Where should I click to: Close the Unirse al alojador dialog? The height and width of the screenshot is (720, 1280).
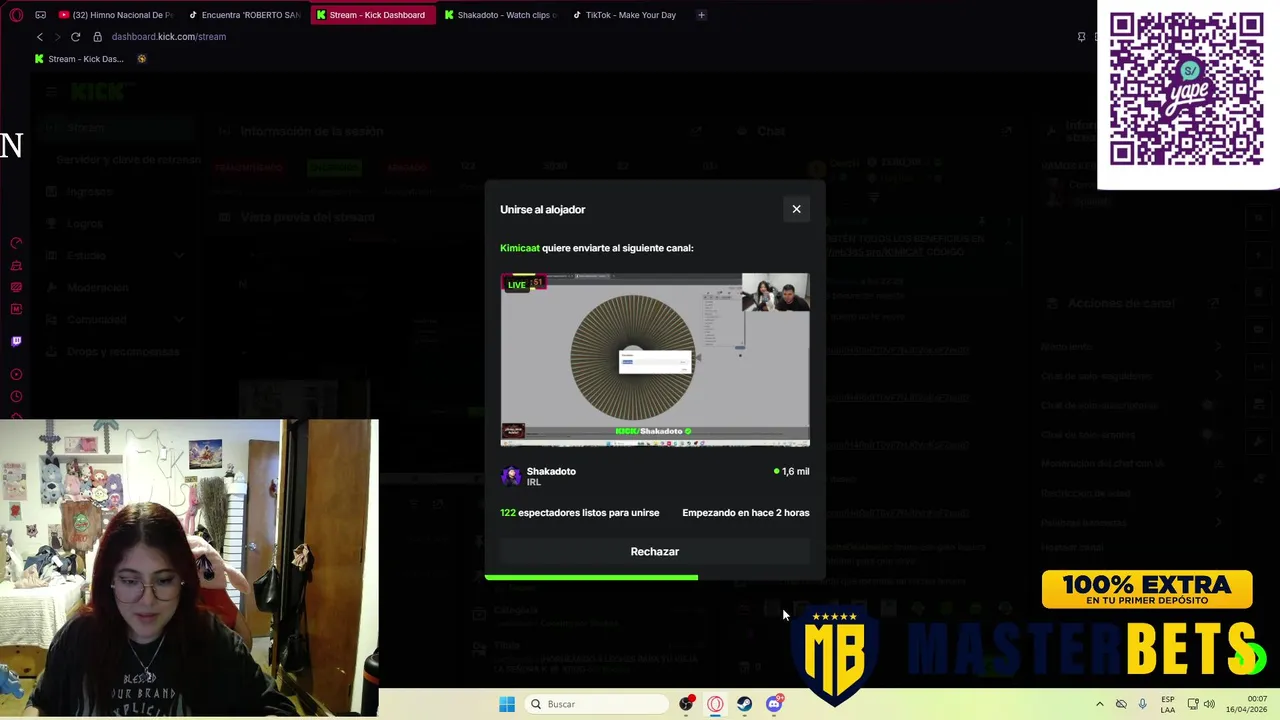tap(796, 209)
